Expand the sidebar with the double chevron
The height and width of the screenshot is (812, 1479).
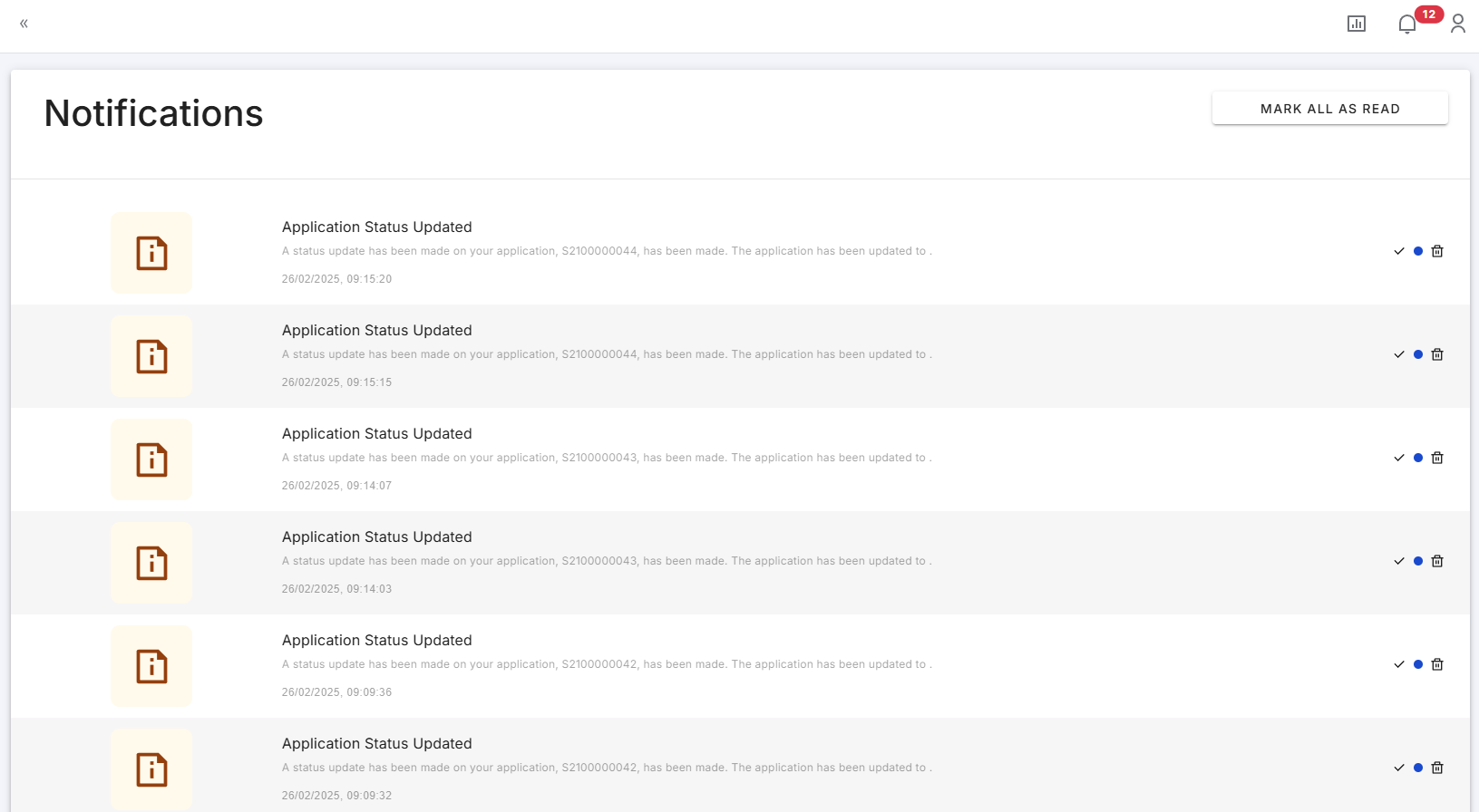[x=24, y=24]
